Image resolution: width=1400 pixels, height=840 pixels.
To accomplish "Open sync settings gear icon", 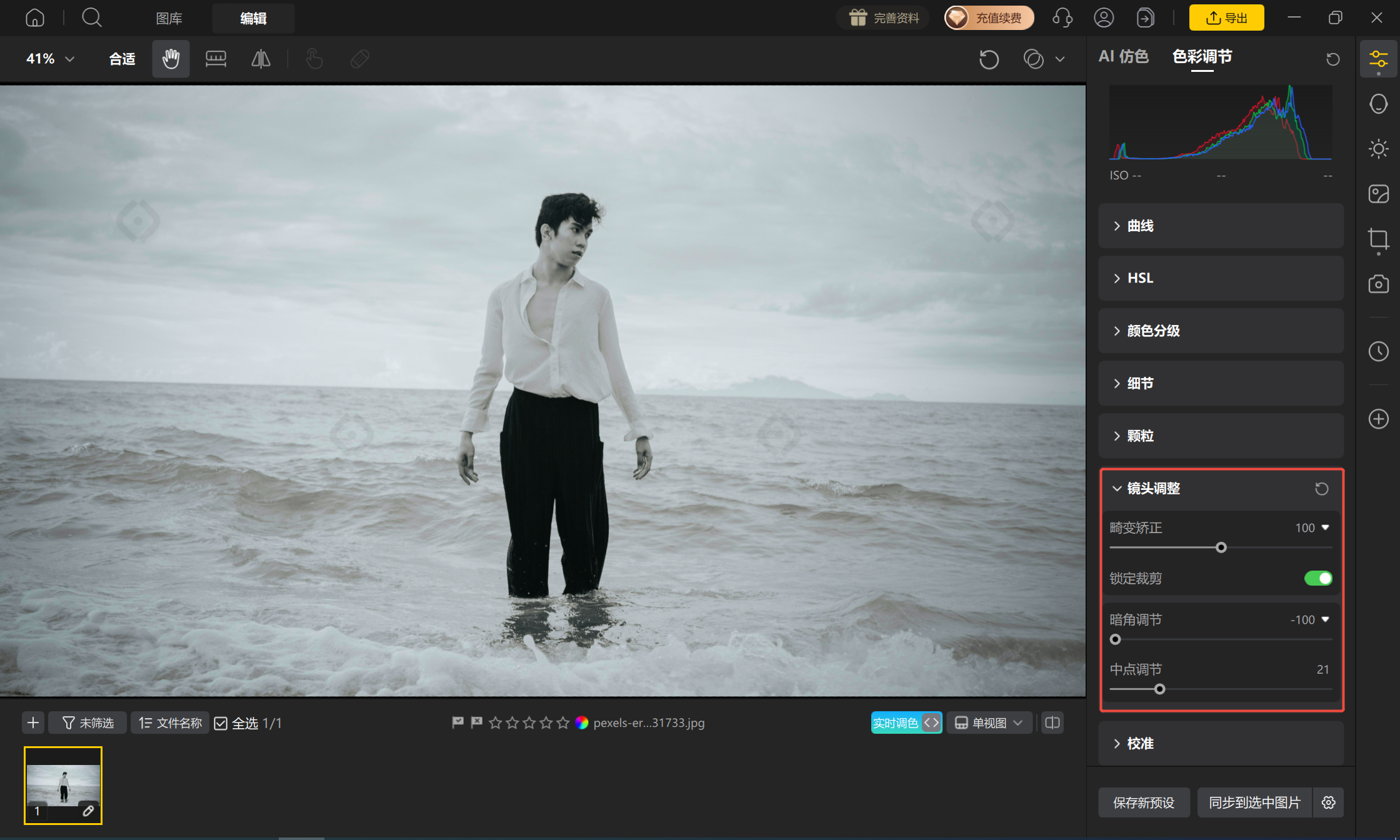I will tap(1329, 802).
